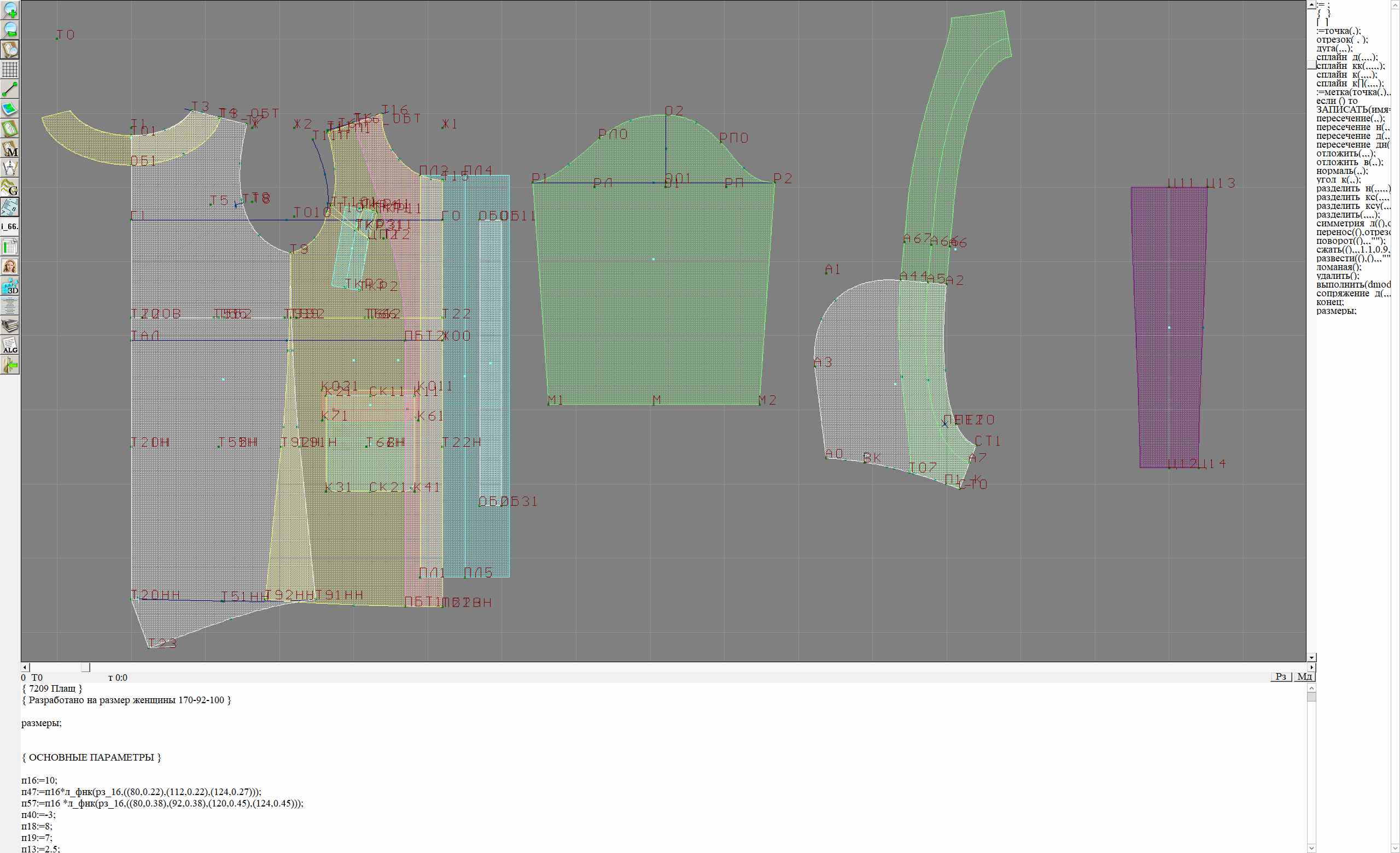The height and width of the screenshot is (853, 1400).
Task: Open the stacked books library icon
Action: pos(10,326)
